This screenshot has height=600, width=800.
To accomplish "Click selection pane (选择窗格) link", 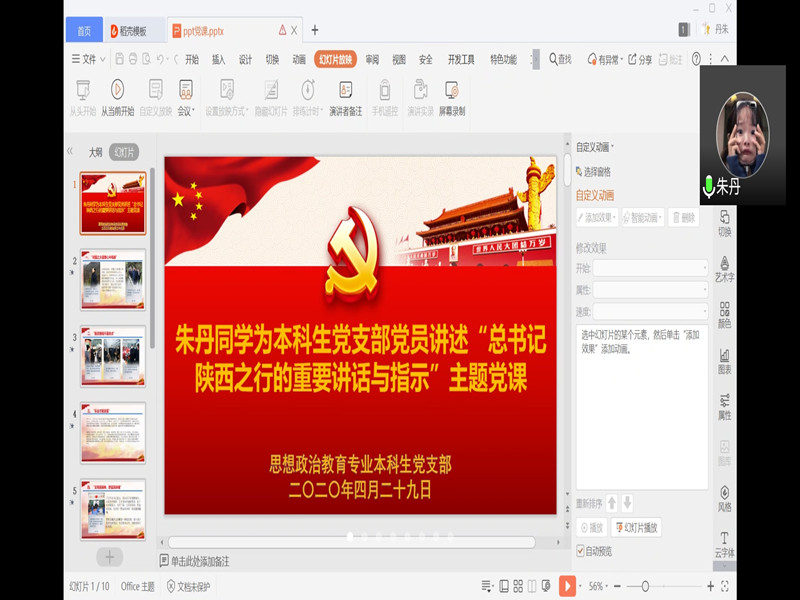I will (x=593, y=171).
